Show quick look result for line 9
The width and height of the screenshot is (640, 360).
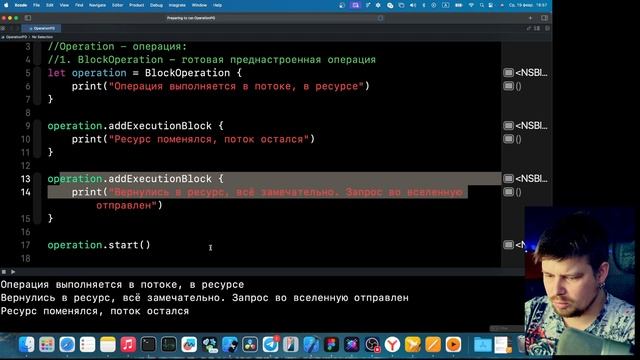[x=508, y=126]
